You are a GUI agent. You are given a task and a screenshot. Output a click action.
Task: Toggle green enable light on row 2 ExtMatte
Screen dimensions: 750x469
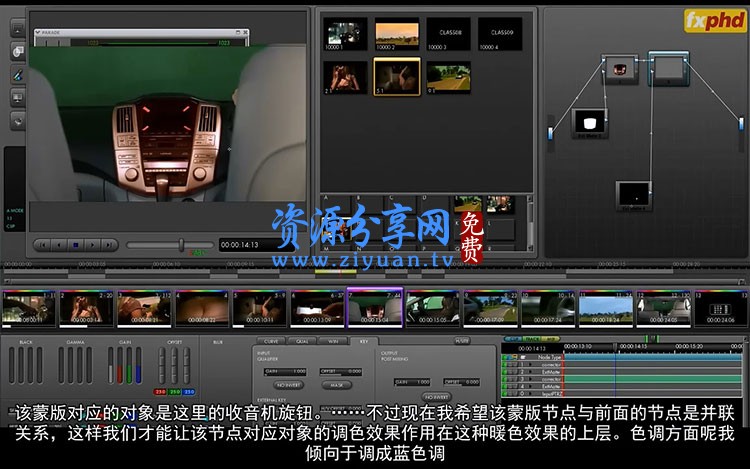[504, 371]
